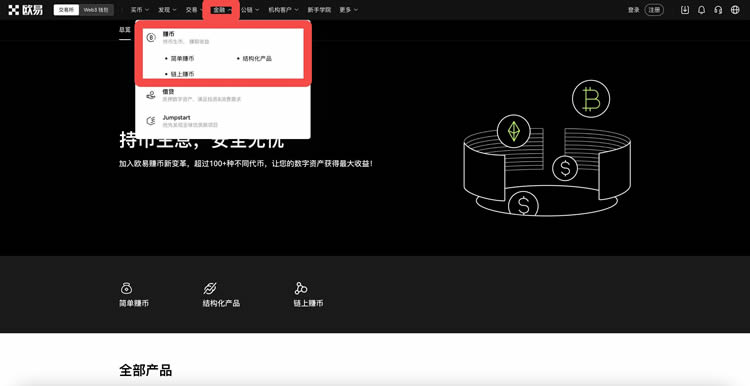Click the 借贷 hand-coin icon in the dropdown

(x=151, y=95)
